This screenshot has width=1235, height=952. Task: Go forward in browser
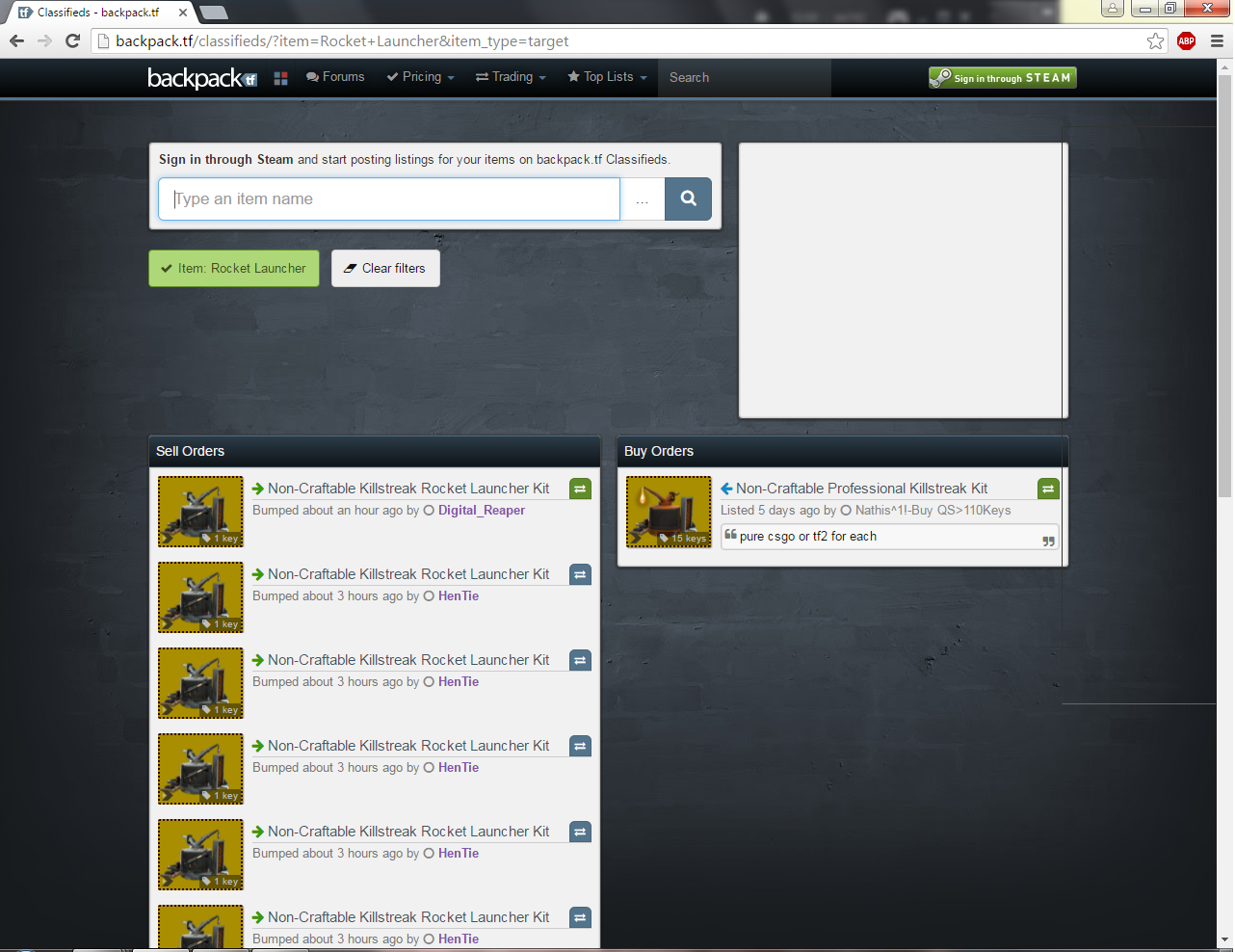click(44, 40)
